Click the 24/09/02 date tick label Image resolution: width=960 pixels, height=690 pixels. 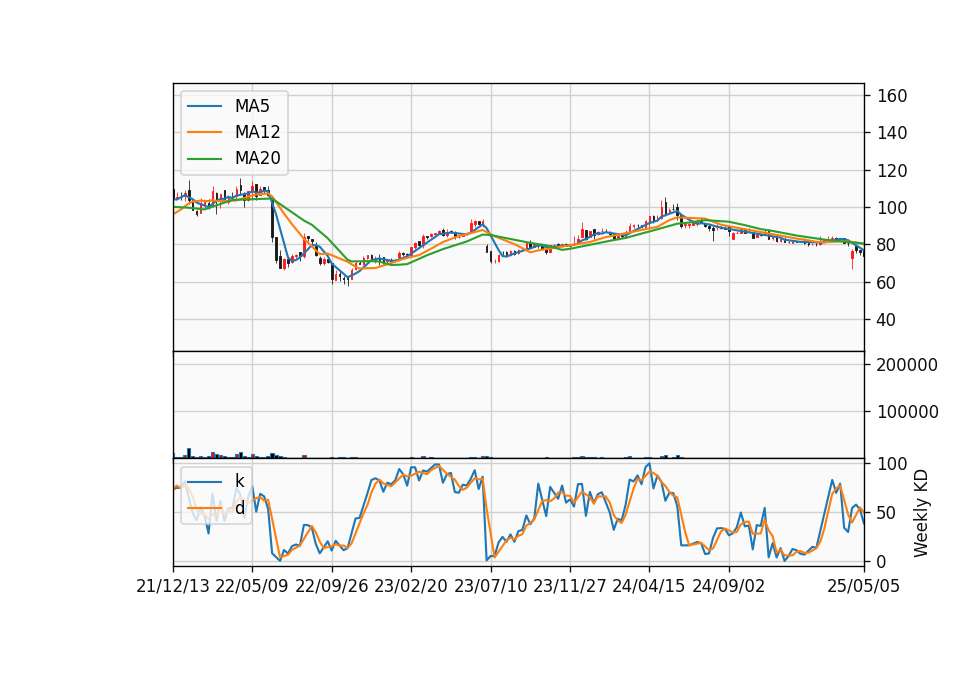(x=729, y=586)
